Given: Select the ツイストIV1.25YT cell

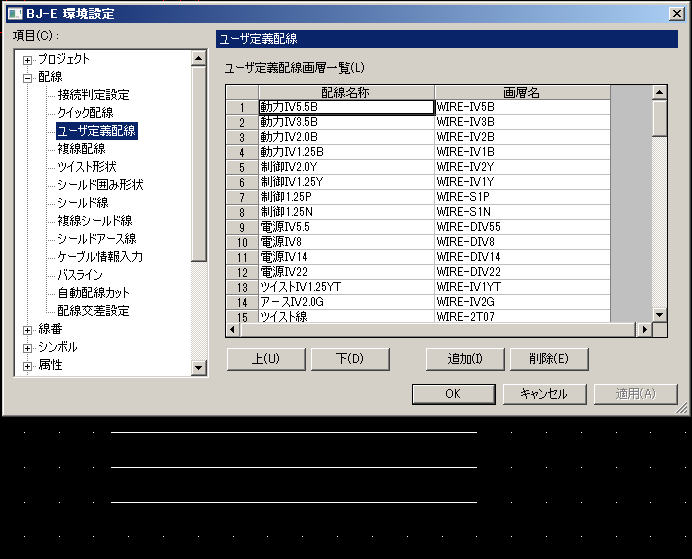Looking at the screenshot, I should click(x=346, y=287).
